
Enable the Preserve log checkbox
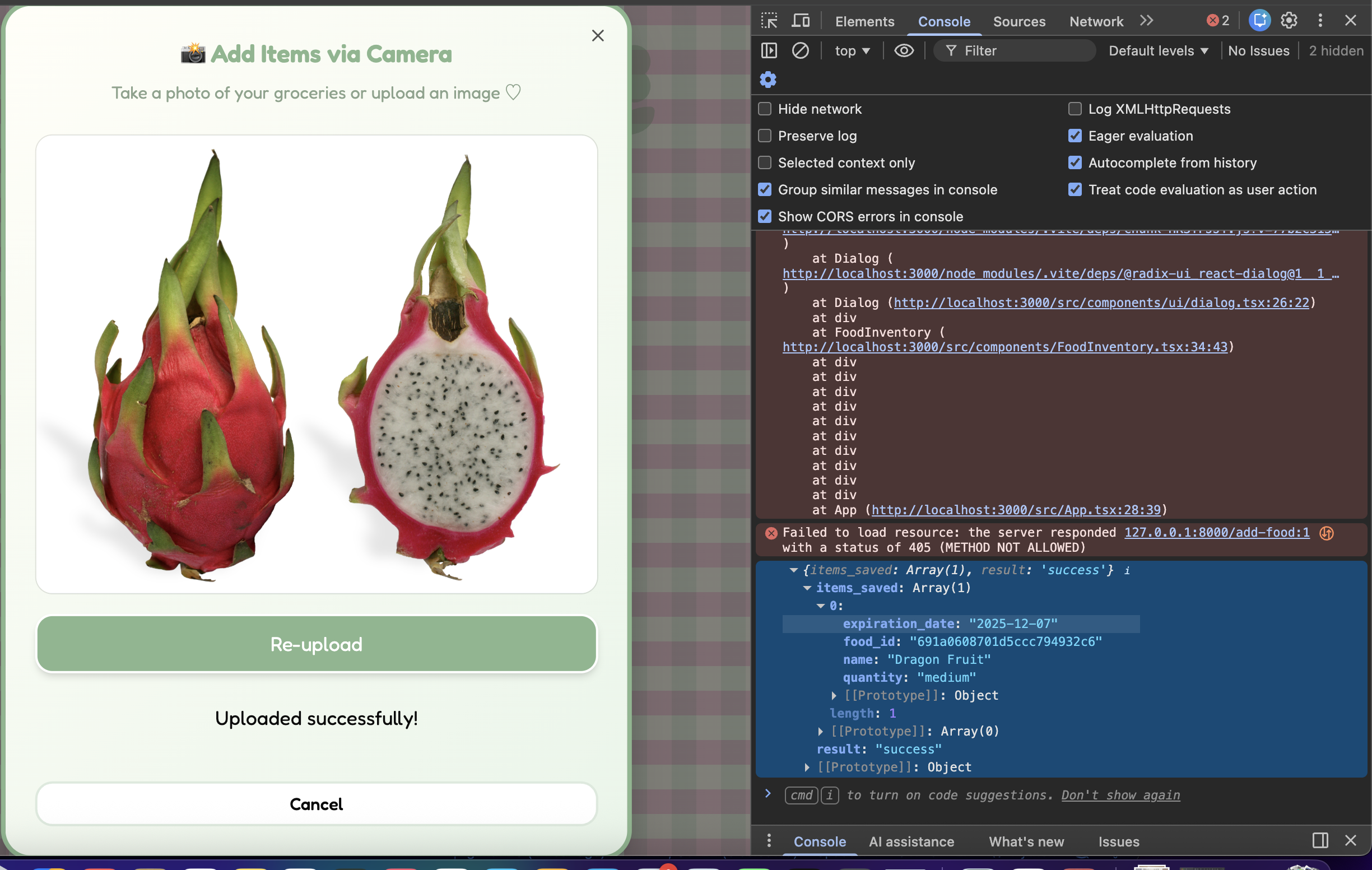(x=765, y=136)
